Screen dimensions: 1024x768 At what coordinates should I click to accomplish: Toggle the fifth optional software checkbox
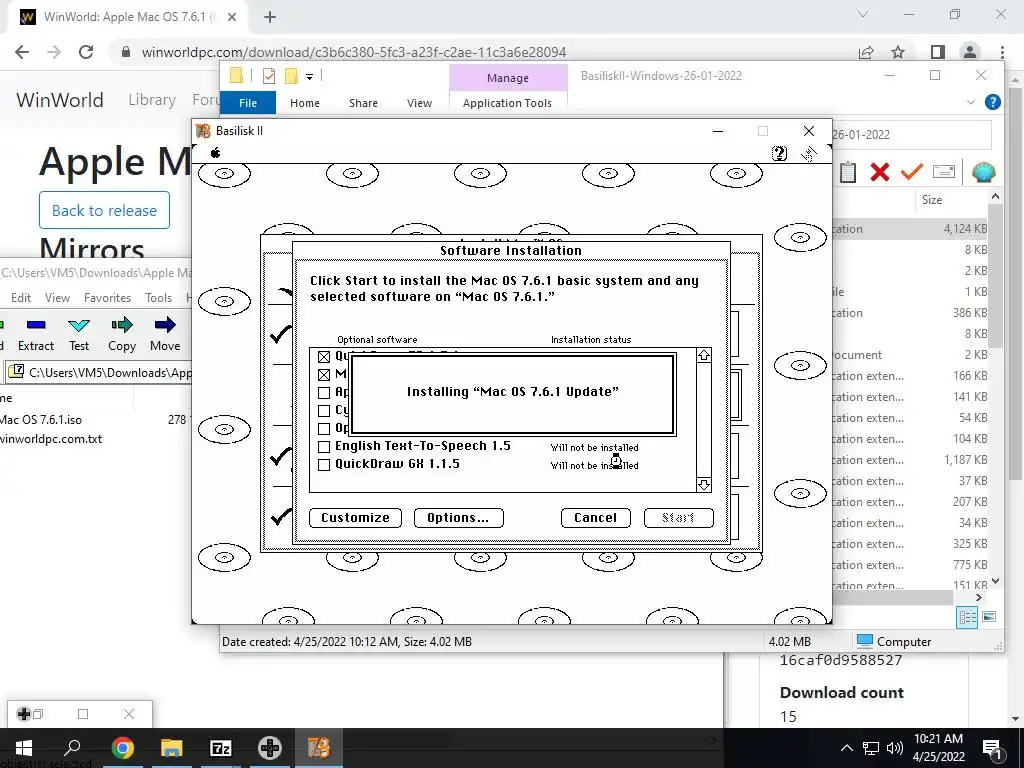point(324,429)
